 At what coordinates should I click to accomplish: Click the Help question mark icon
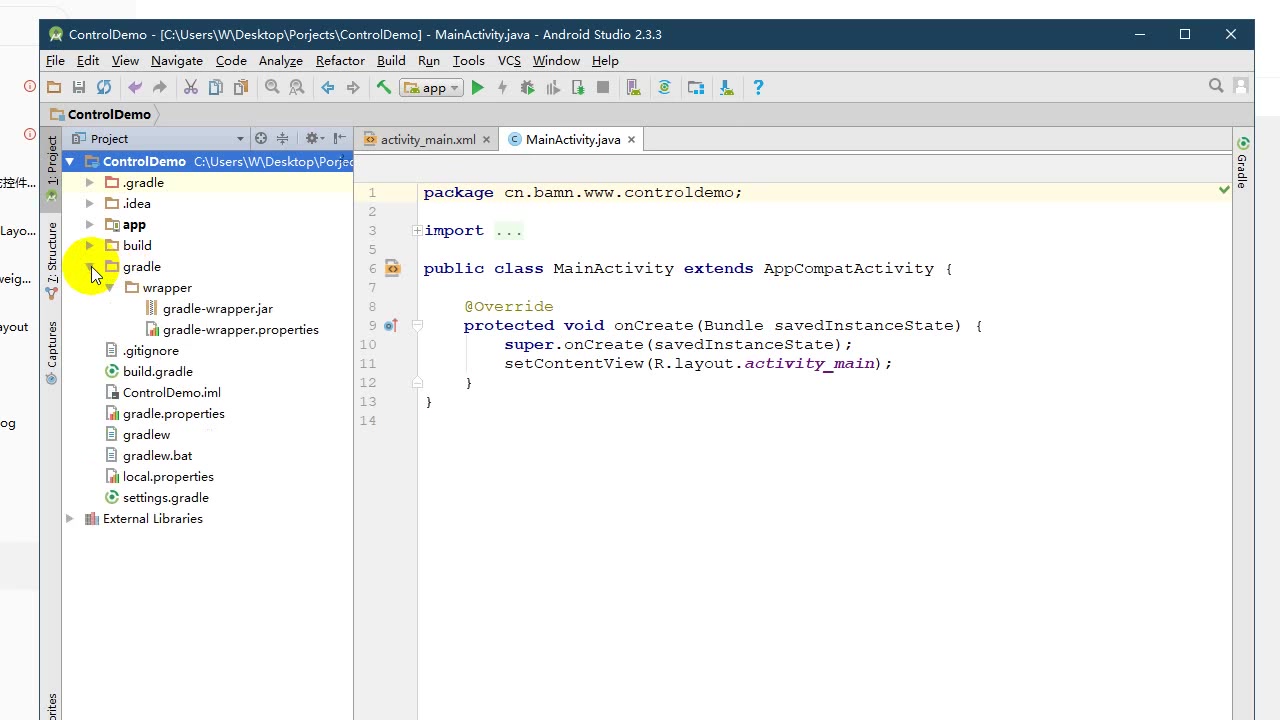click(x=758, y=88)
